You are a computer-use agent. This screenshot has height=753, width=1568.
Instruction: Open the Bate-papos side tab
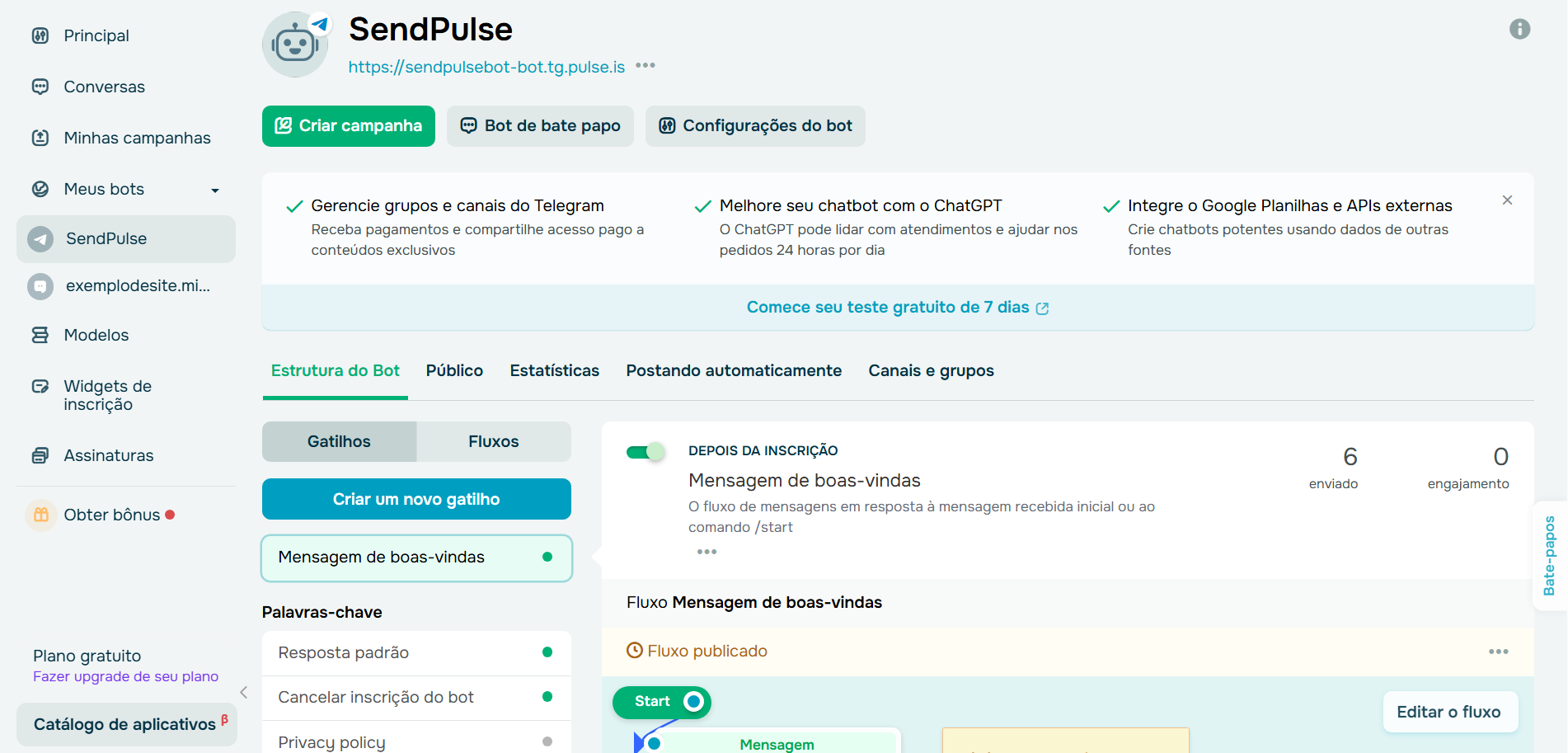1550,556
